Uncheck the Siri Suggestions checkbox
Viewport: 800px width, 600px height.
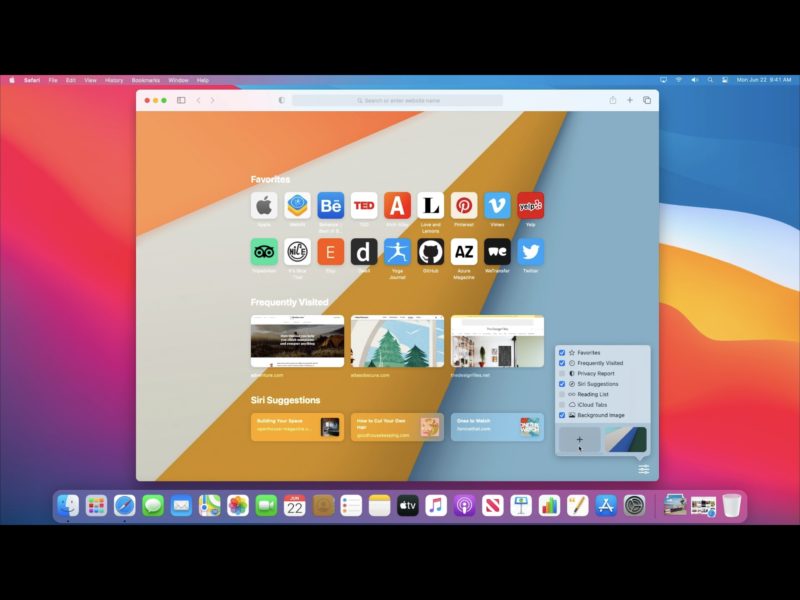tap(562, 384)
